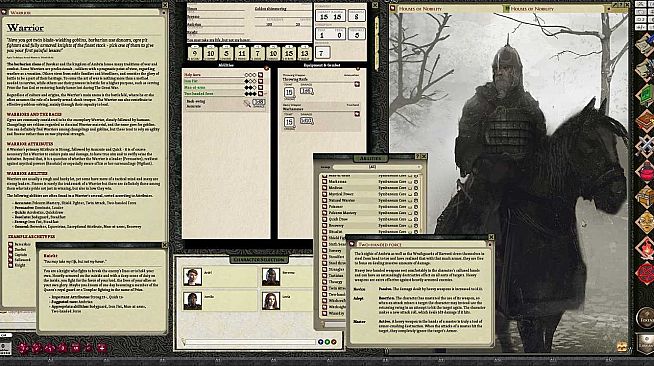This screenshot has height=366, width=654.
Task: Select the Polearm entry in Abilities list
Action: [x=336, y=207]
